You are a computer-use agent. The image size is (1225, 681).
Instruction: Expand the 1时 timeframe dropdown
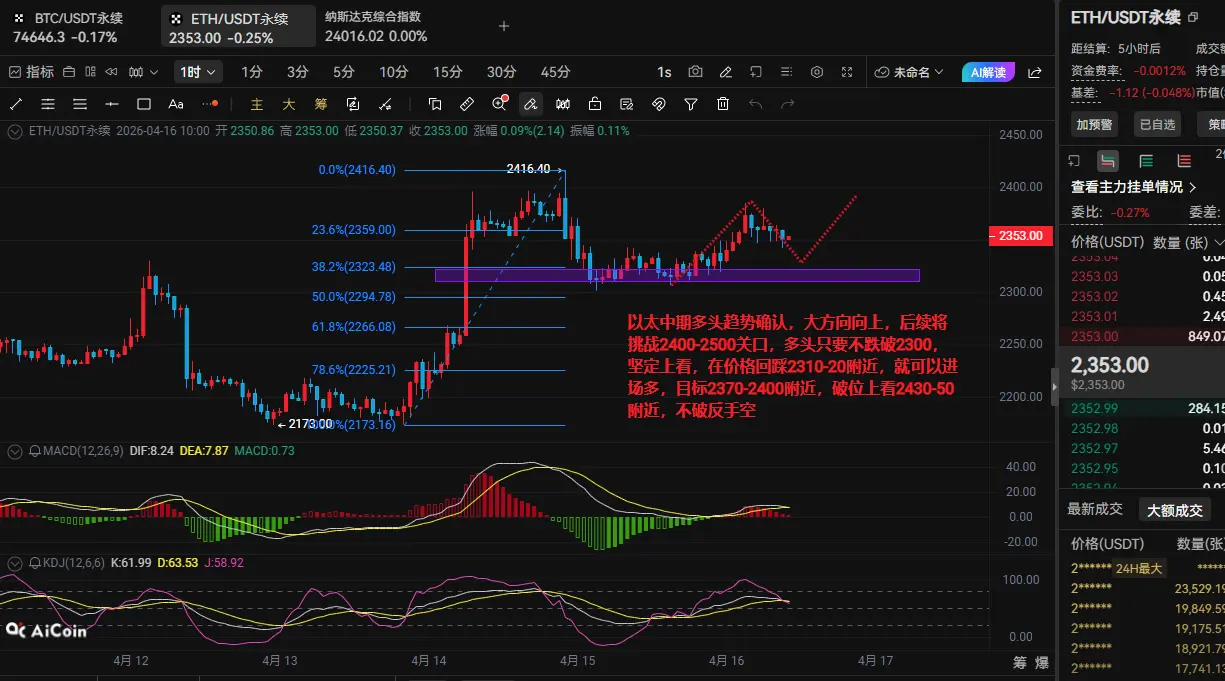197,72
